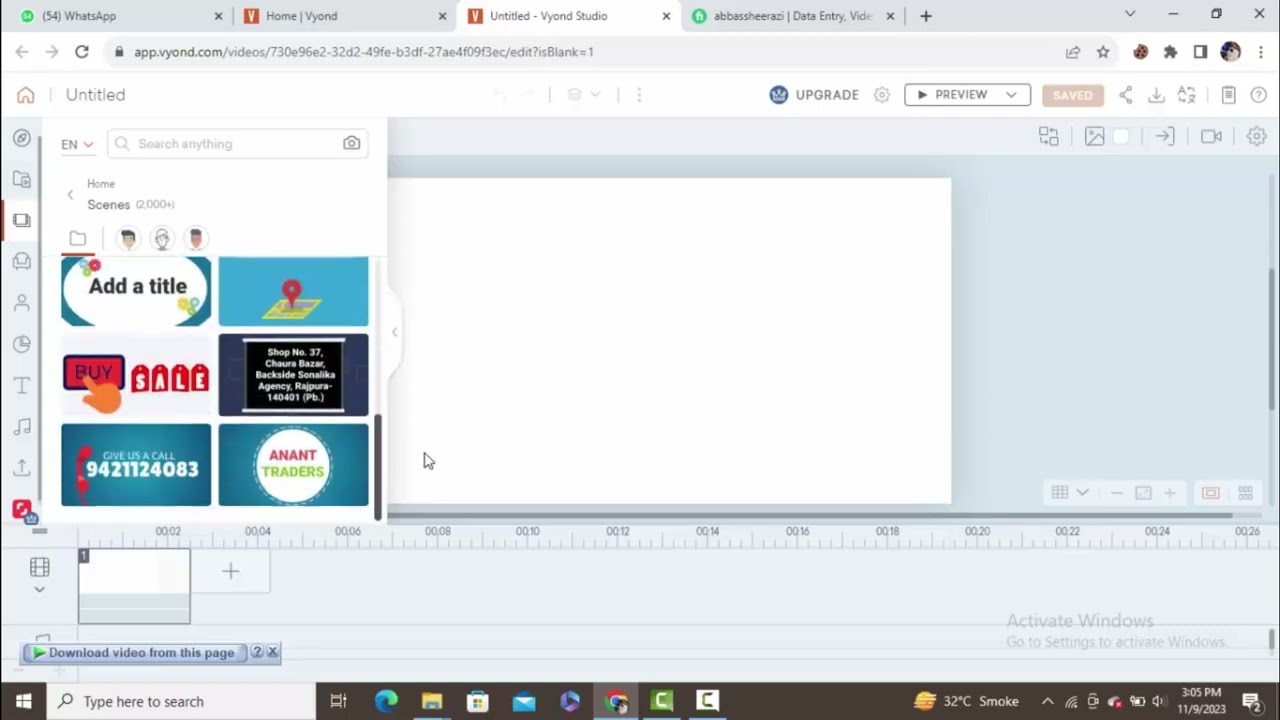This screenshot has height=720, width=1280.
Task: Open the Camera tool icon
Action: [1211, 137]
